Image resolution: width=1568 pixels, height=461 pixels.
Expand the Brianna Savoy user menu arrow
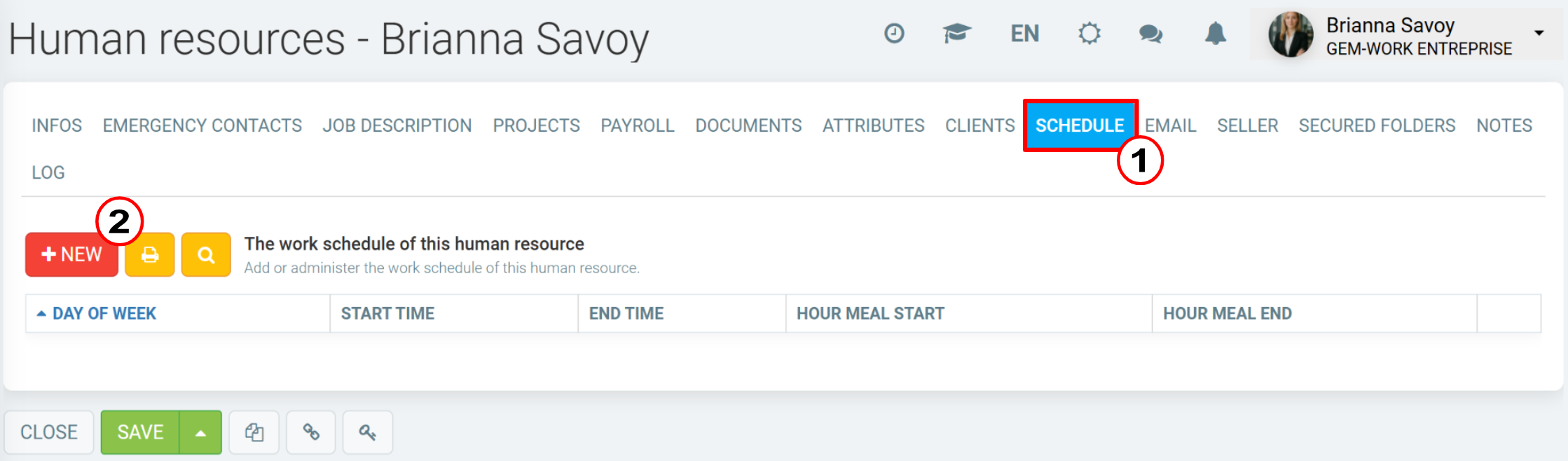(x=1539, y=33)
